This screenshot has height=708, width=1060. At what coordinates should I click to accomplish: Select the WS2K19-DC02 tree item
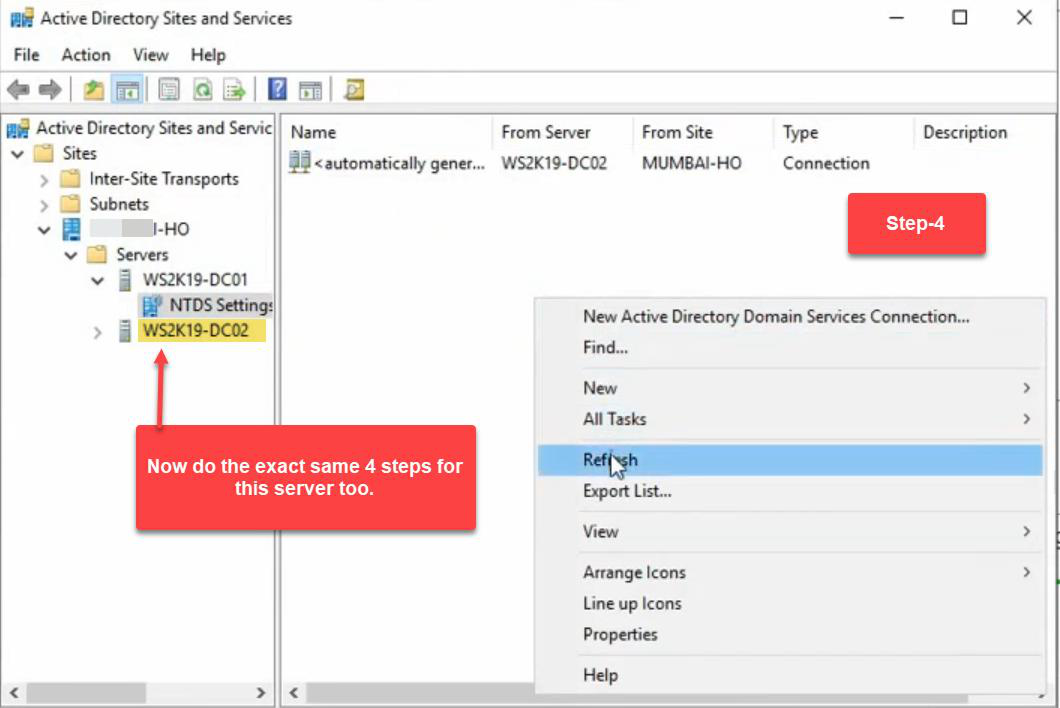click(x=201, y=331)
